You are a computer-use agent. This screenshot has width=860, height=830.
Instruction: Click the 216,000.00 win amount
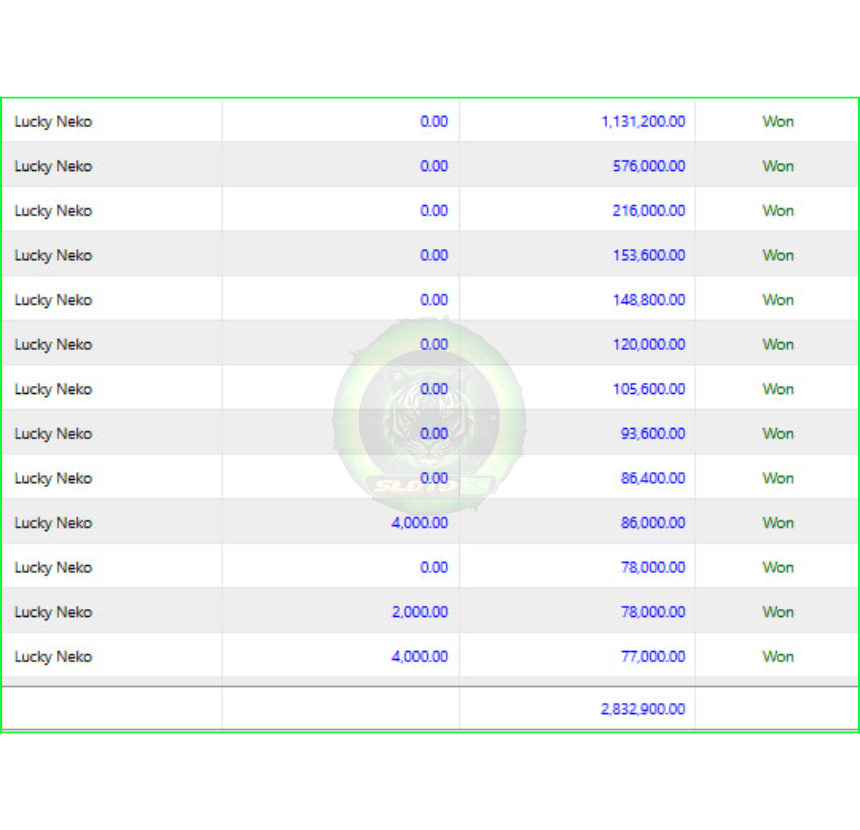click(649, 211)
